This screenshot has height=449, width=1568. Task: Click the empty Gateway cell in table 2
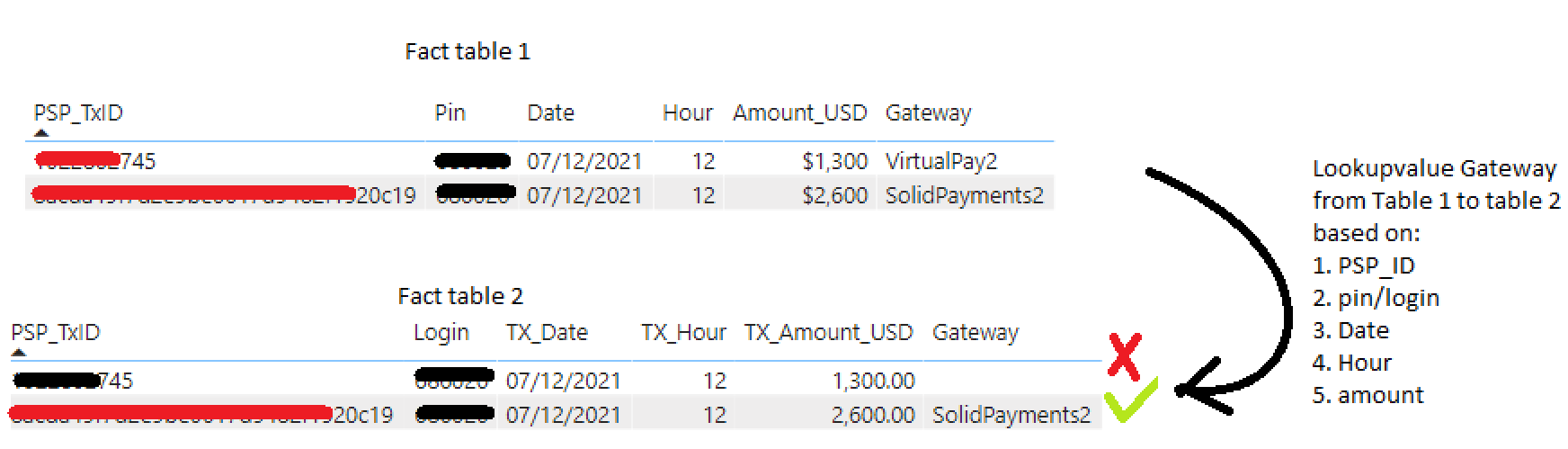(1013, 381)
